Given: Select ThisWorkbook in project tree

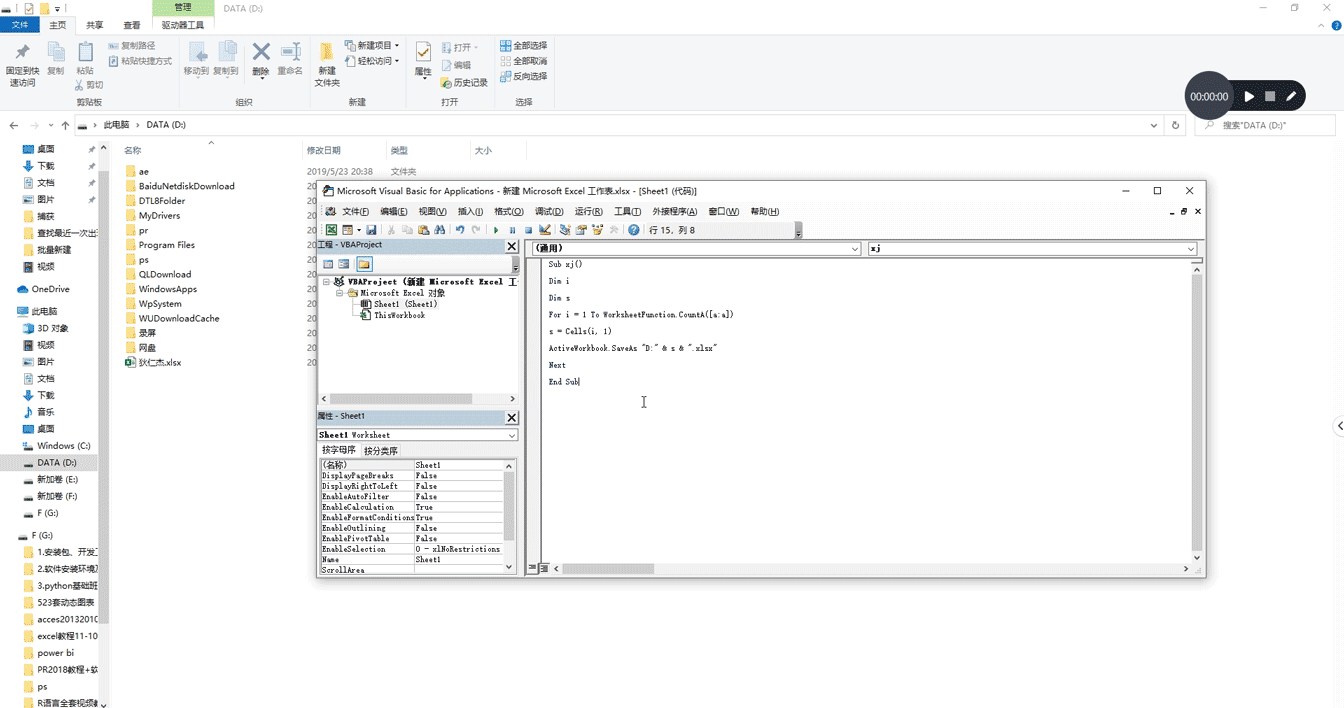Looking at the screenshot, I should pos(399,315).
